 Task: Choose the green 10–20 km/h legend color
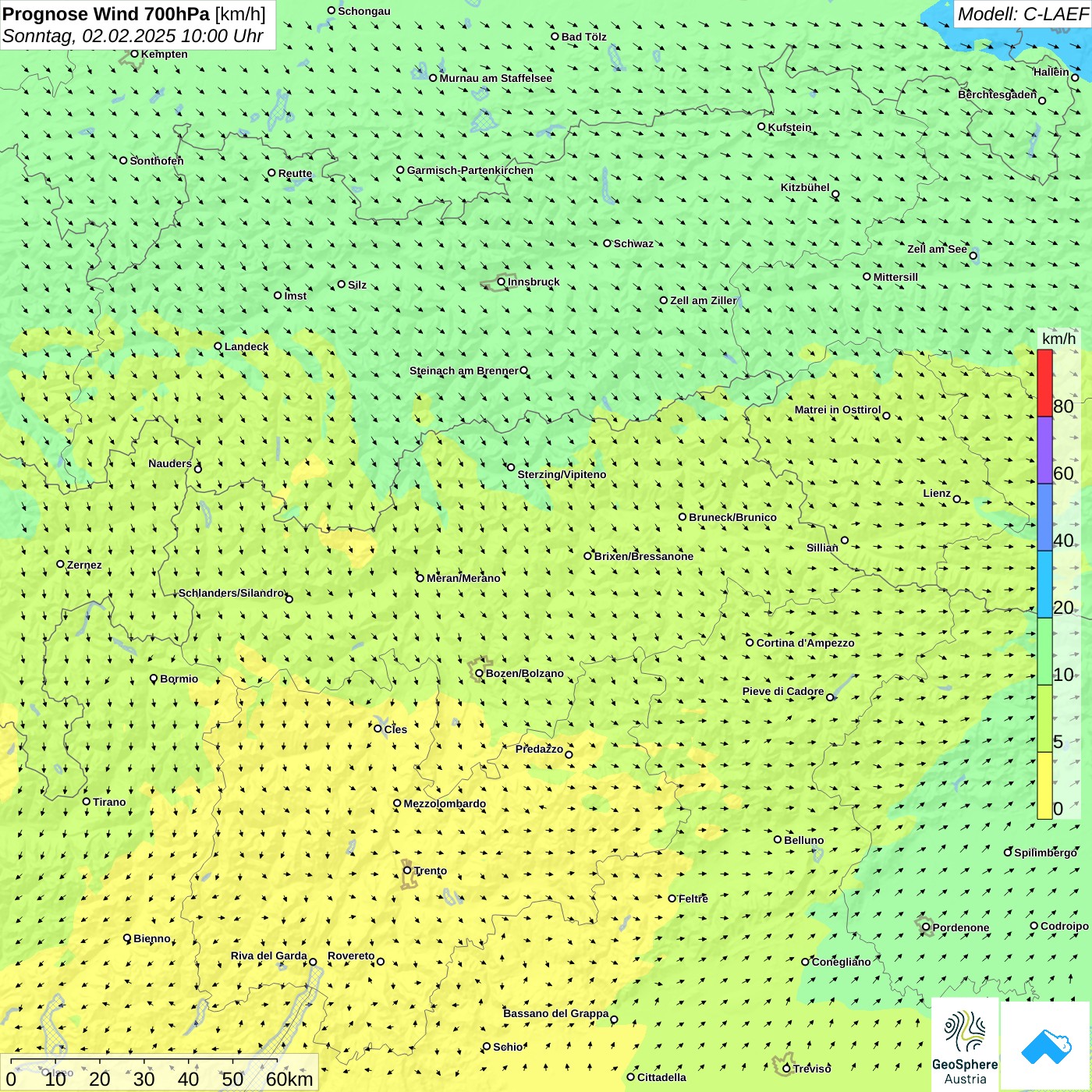pos(1044,651)
